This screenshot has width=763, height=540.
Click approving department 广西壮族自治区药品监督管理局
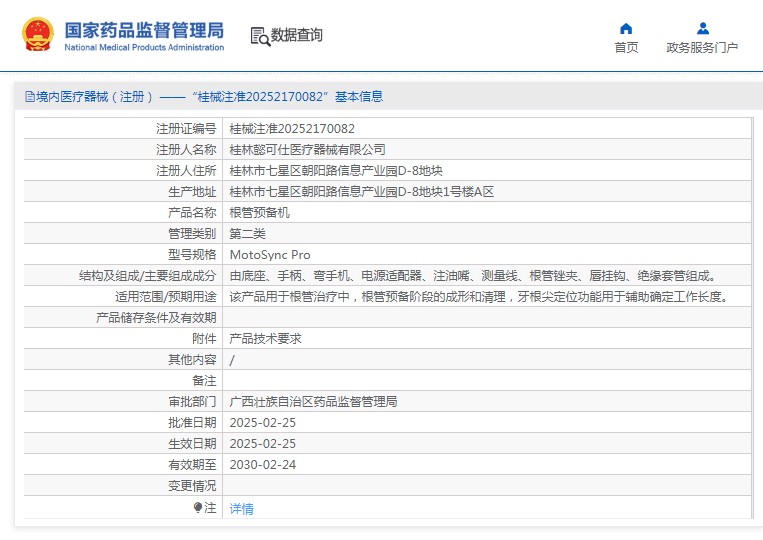pos(313,402)
